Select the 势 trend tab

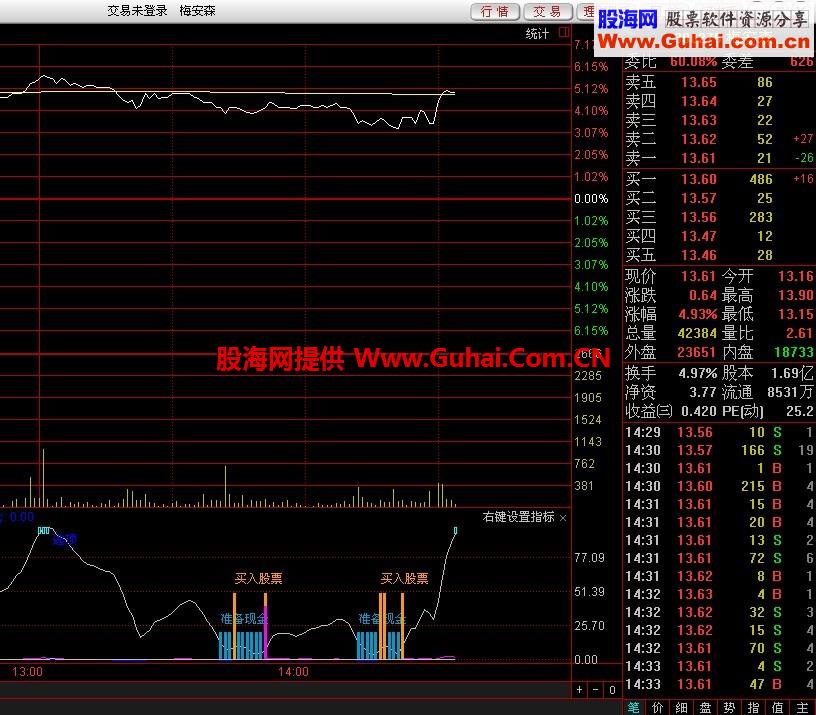(729, 707)
